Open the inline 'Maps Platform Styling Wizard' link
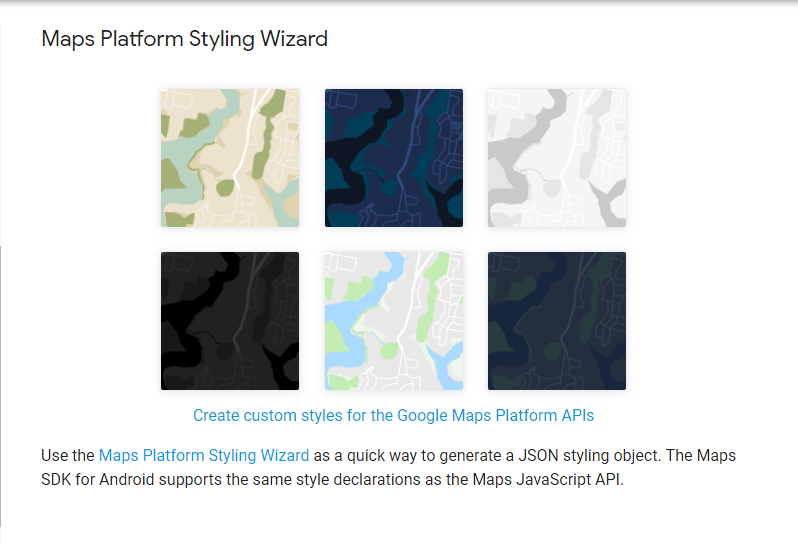 204,455
